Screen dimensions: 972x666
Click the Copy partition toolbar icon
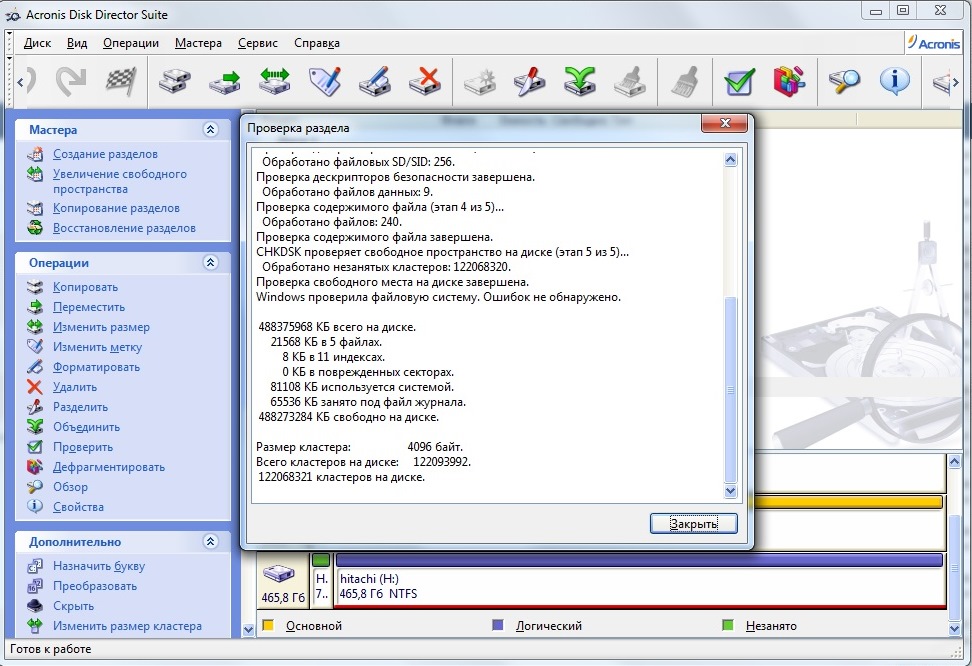pyautogui.click(x=175, y=81)
